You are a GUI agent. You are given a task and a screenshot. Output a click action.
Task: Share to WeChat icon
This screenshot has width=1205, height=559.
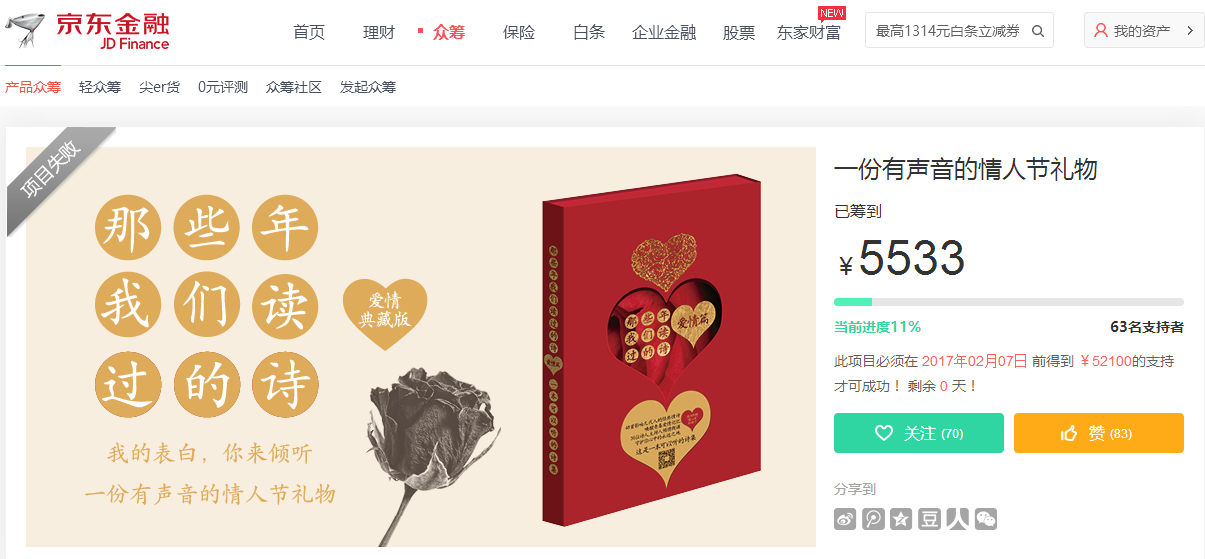pos(986,519)
